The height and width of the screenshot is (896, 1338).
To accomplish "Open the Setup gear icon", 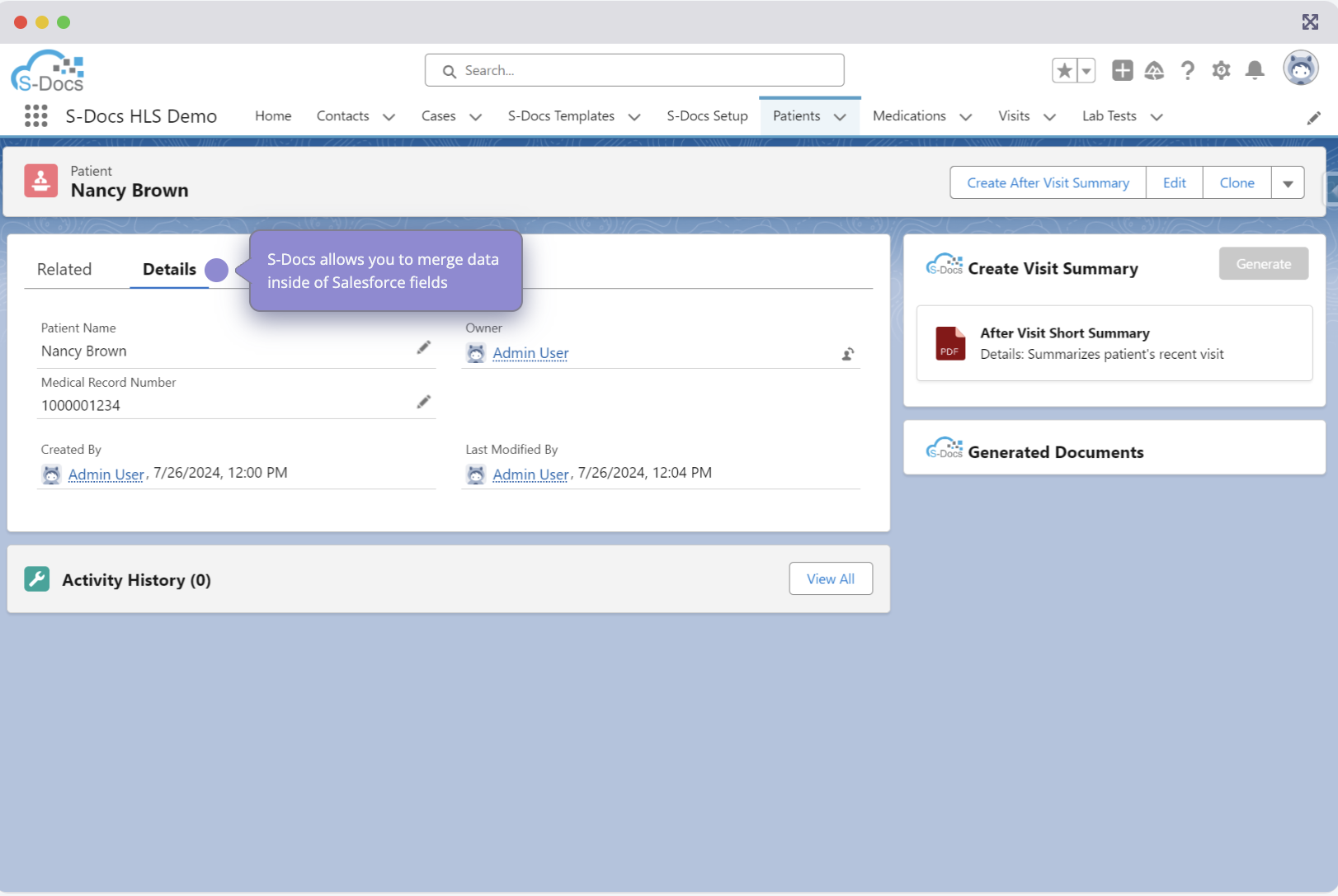I will (1221, 71).
